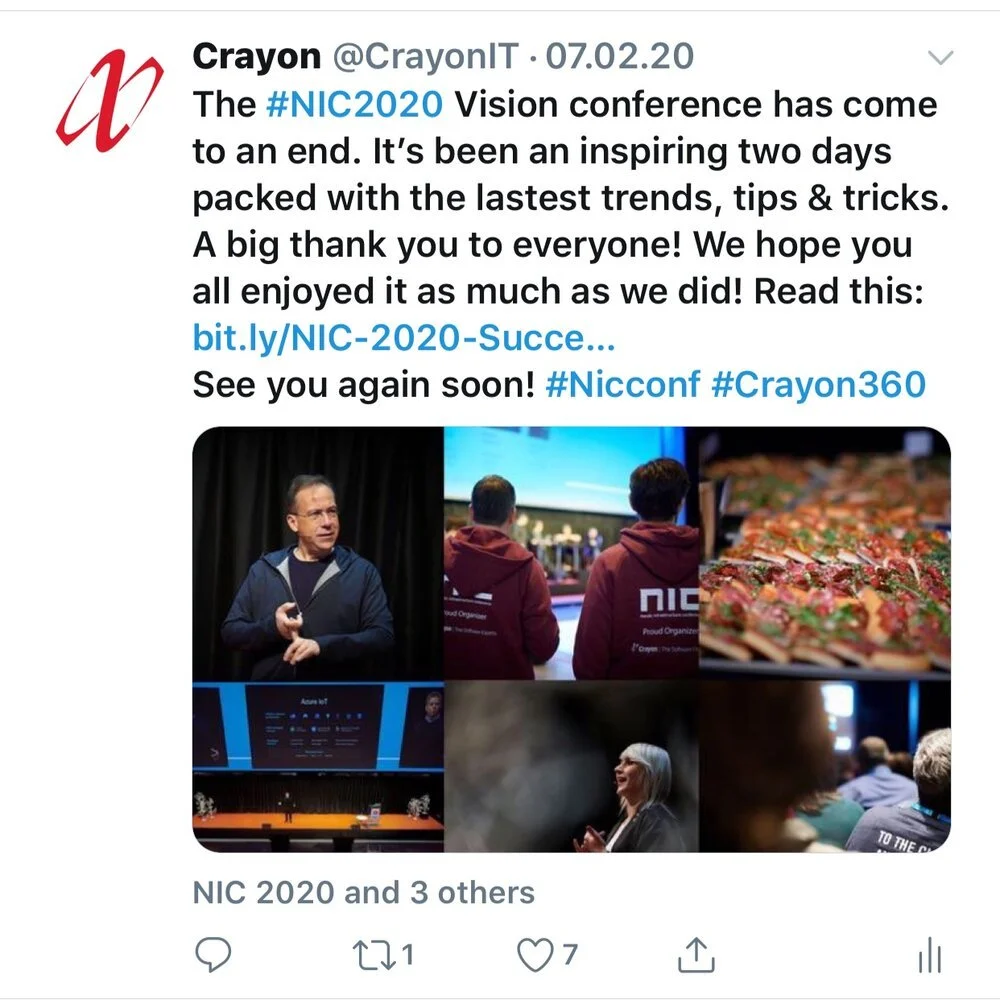The image size is (1000, 1000).
Task: Open the food platter photo
Action: [825, 553]
